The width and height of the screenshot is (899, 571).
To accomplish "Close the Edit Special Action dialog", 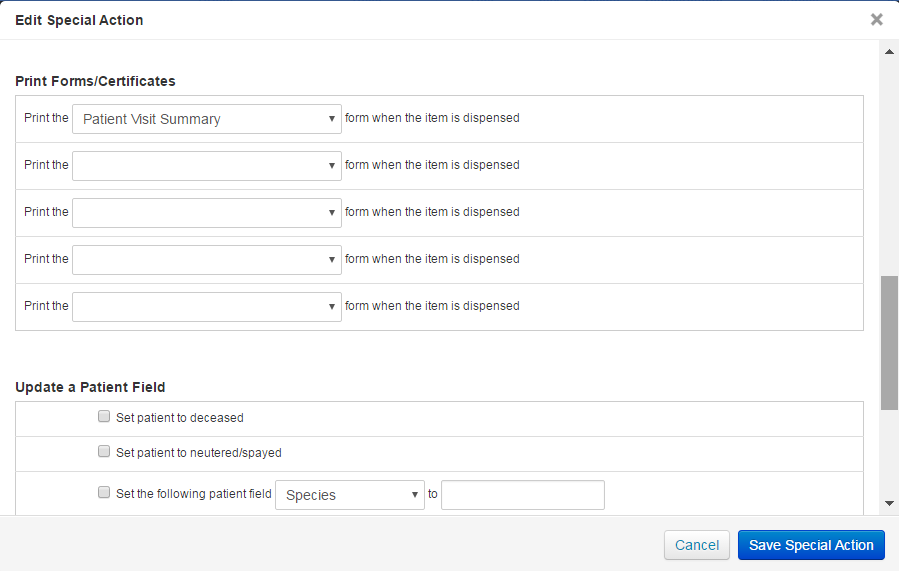I will (x=876, y=19).
